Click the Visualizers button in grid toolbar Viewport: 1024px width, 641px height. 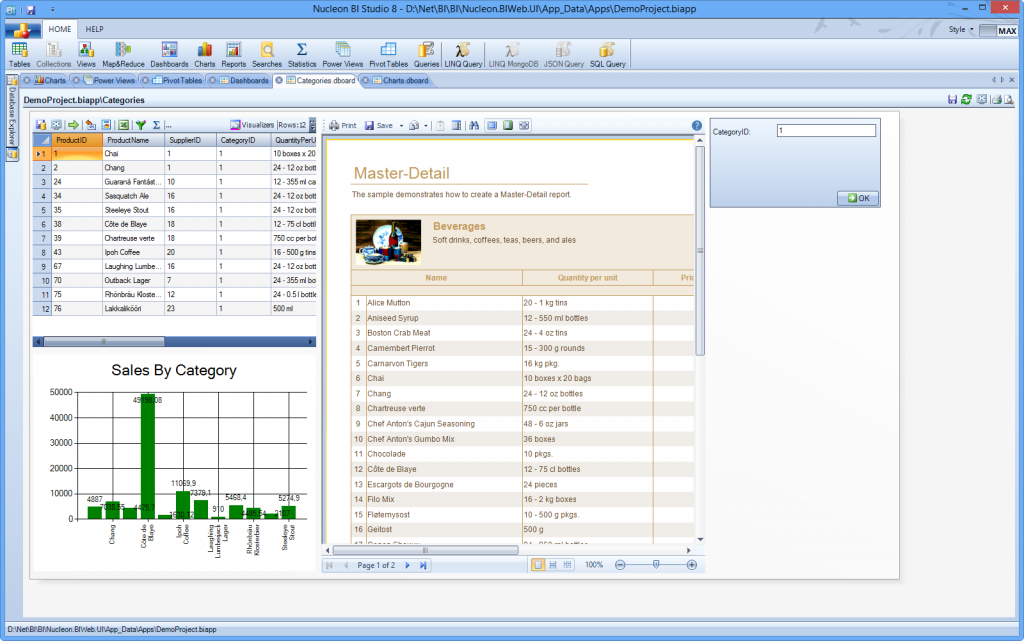click(x=252, y=125)
